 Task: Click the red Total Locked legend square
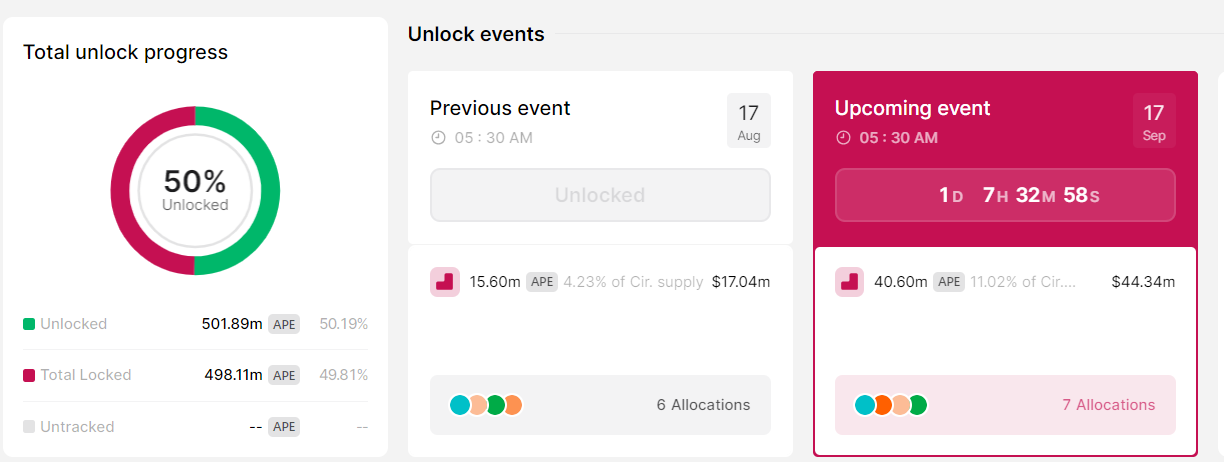tap(29, 375)
